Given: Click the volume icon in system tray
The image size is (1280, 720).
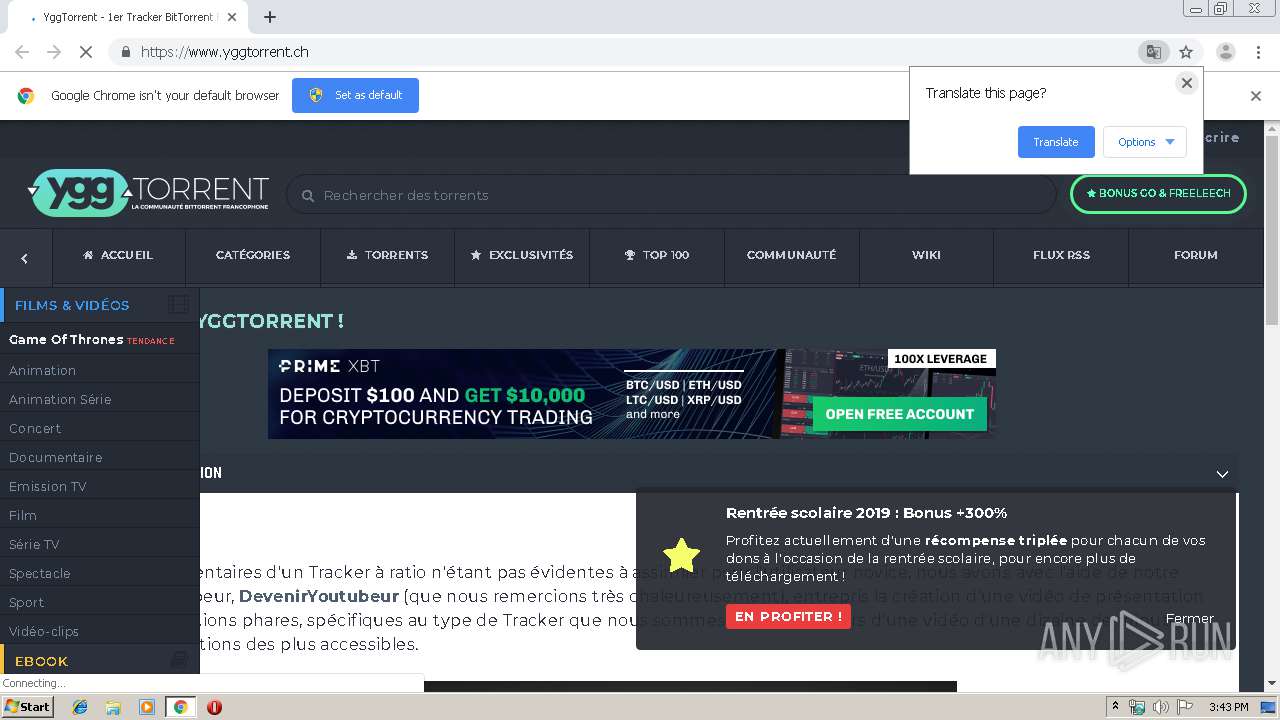Looking at the screenshot, I should [x=1160, y=707].
